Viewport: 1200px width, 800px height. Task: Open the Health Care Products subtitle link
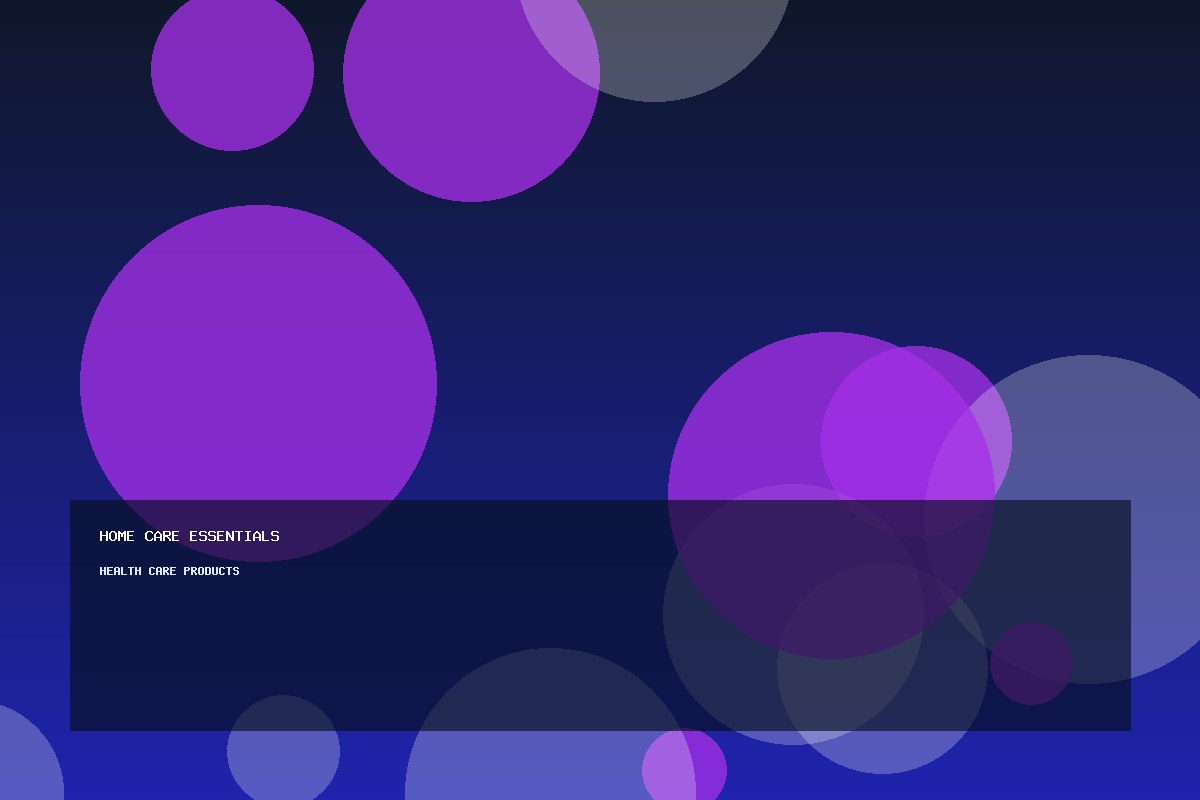(169, 571)
